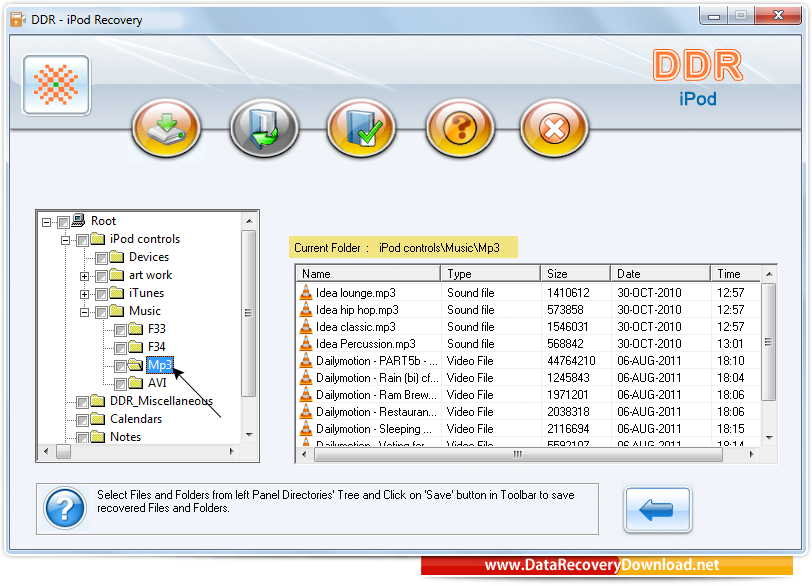The height and width of the screenshot is (586, 812).
Task: Click the F34 folder icon
Action: 136,347
